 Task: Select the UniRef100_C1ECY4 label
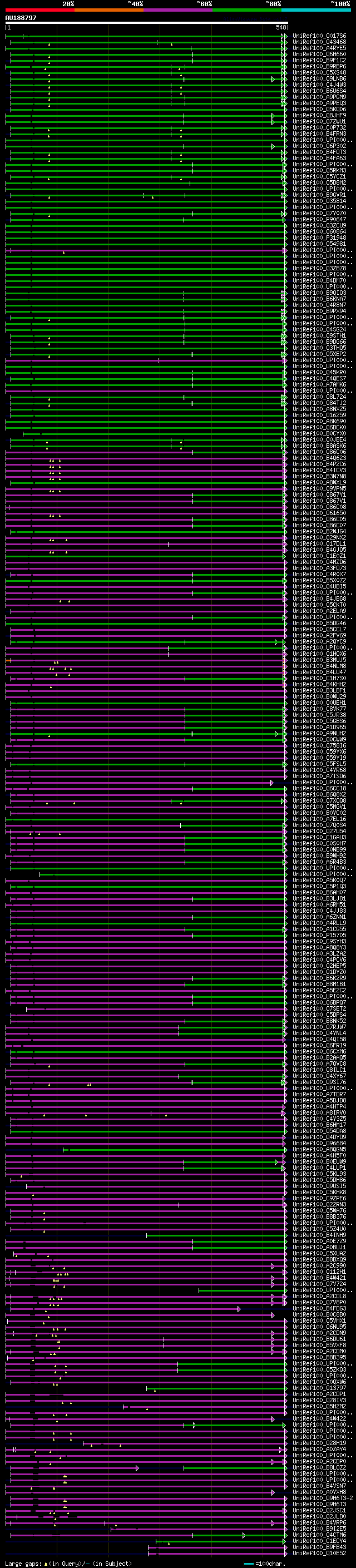pos(319,1541)
